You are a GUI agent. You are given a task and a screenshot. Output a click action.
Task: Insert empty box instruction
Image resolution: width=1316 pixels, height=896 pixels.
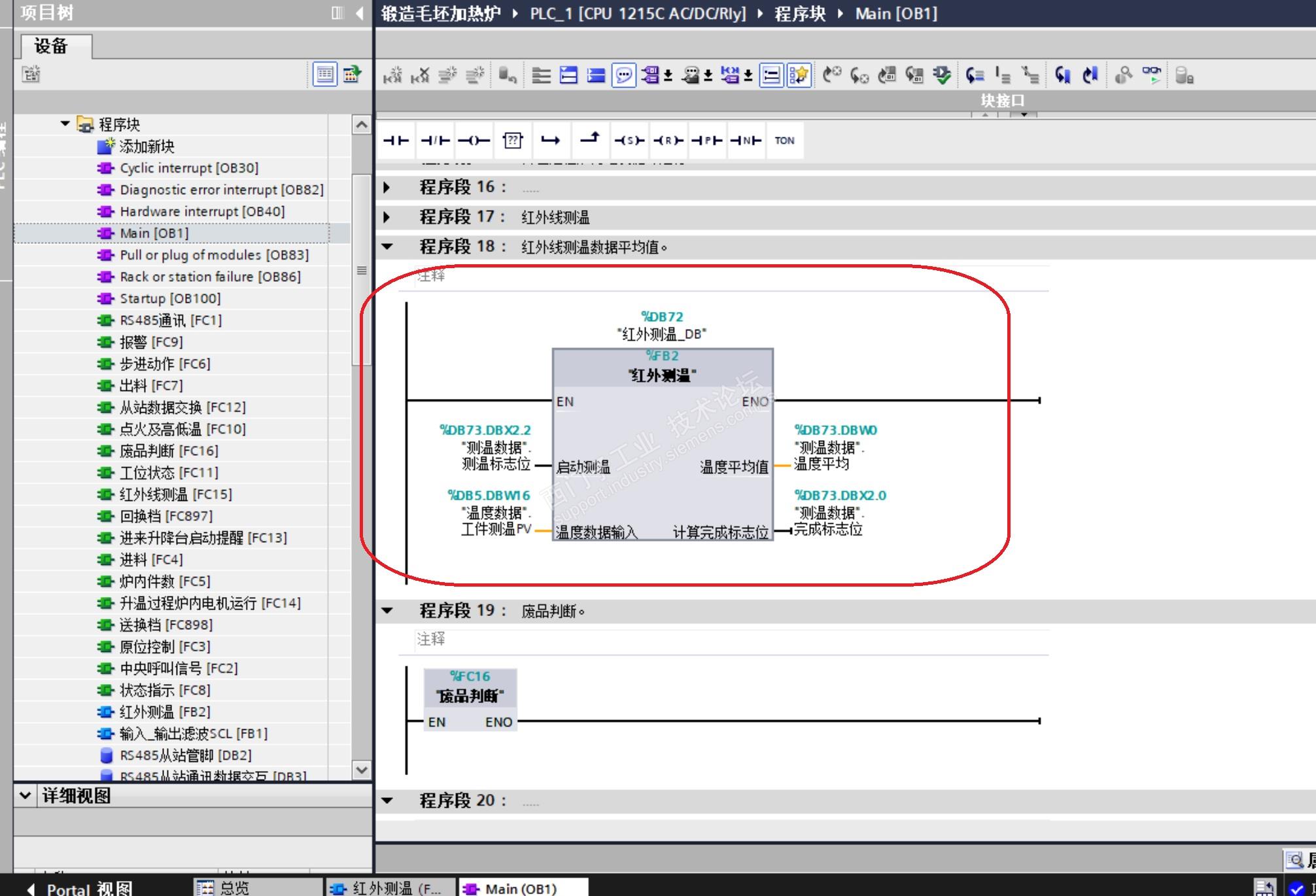[x=512, y=141]
